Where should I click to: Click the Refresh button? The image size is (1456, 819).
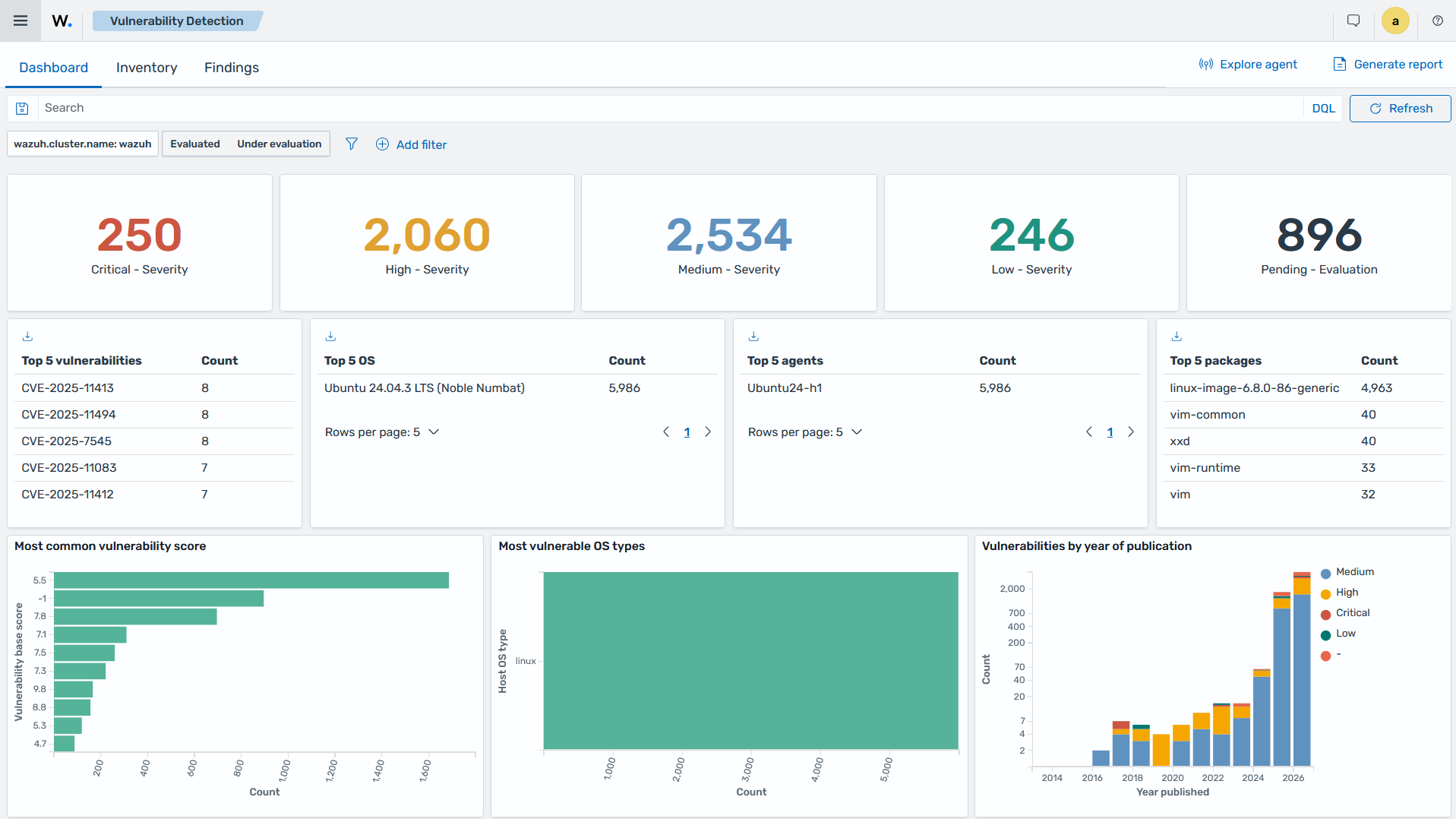(1400, 109)
